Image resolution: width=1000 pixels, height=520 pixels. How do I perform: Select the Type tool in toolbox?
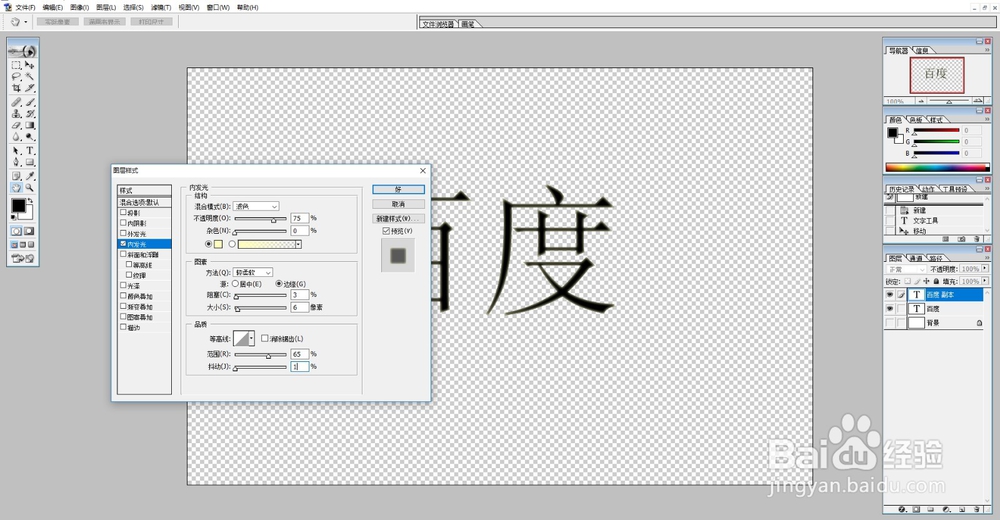click(29, 151)
